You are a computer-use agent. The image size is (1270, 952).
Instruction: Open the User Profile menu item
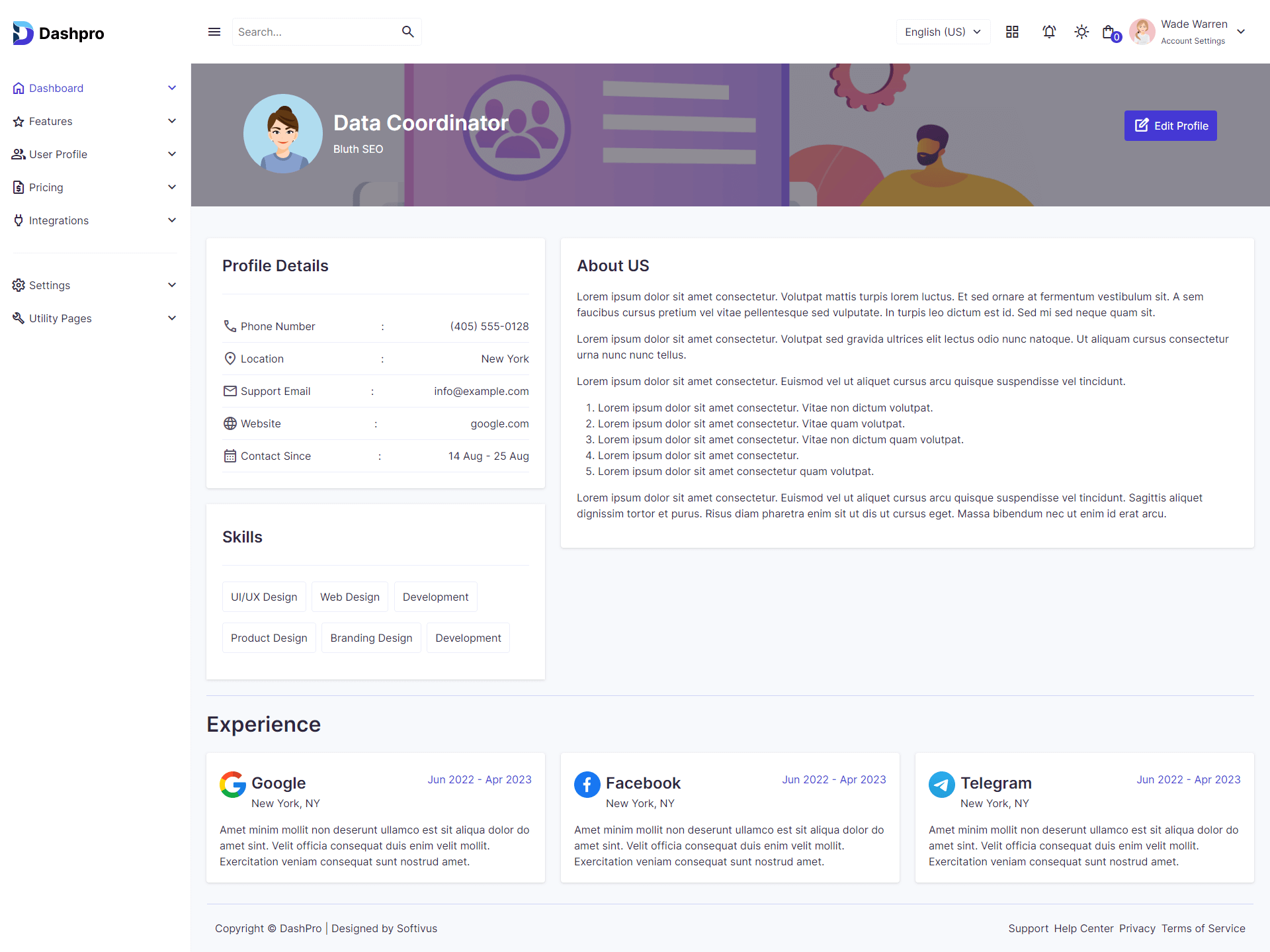[58, 154]
